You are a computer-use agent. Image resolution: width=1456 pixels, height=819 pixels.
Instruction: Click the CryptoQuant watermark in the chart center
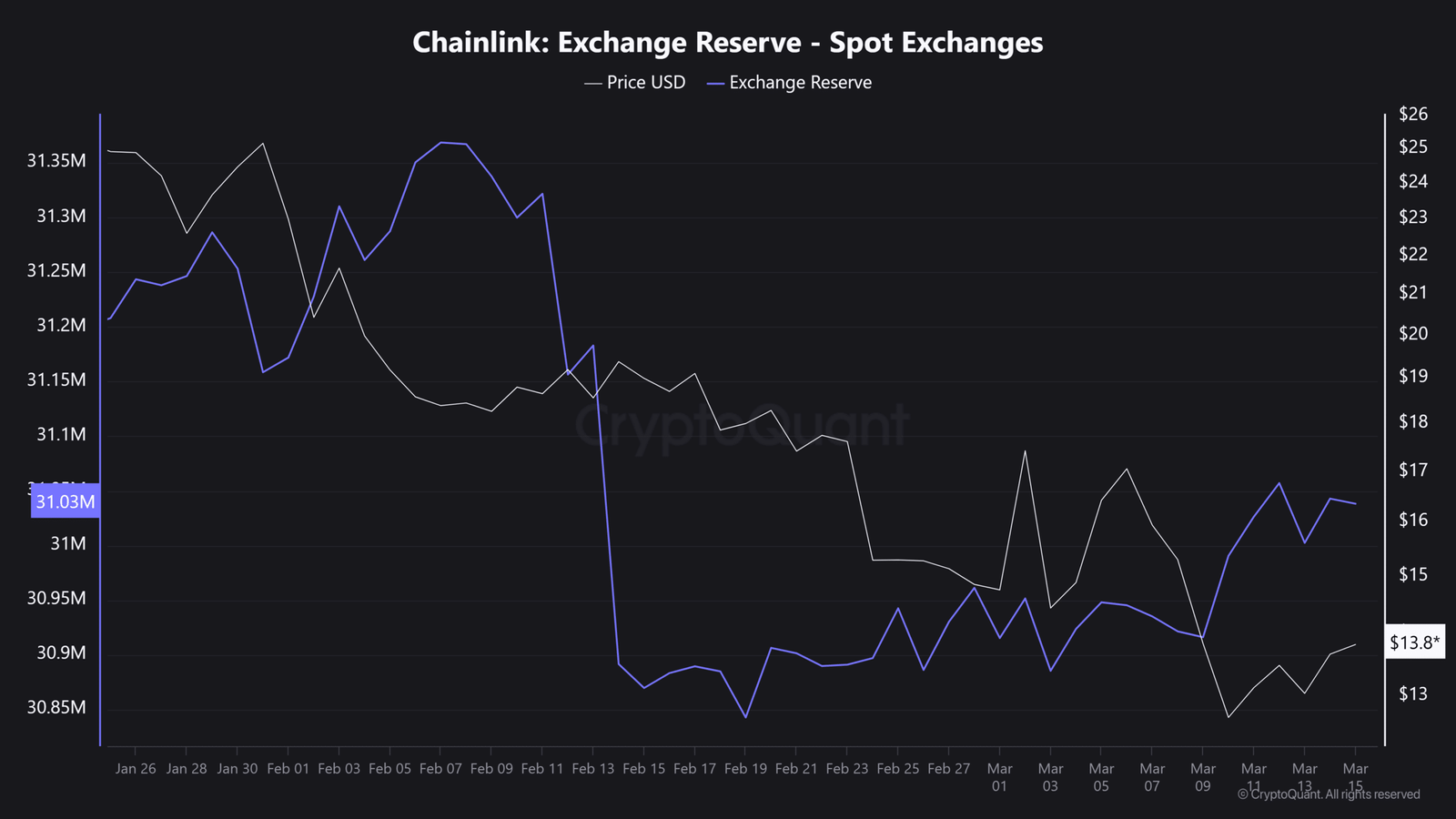tap(742, 426)
